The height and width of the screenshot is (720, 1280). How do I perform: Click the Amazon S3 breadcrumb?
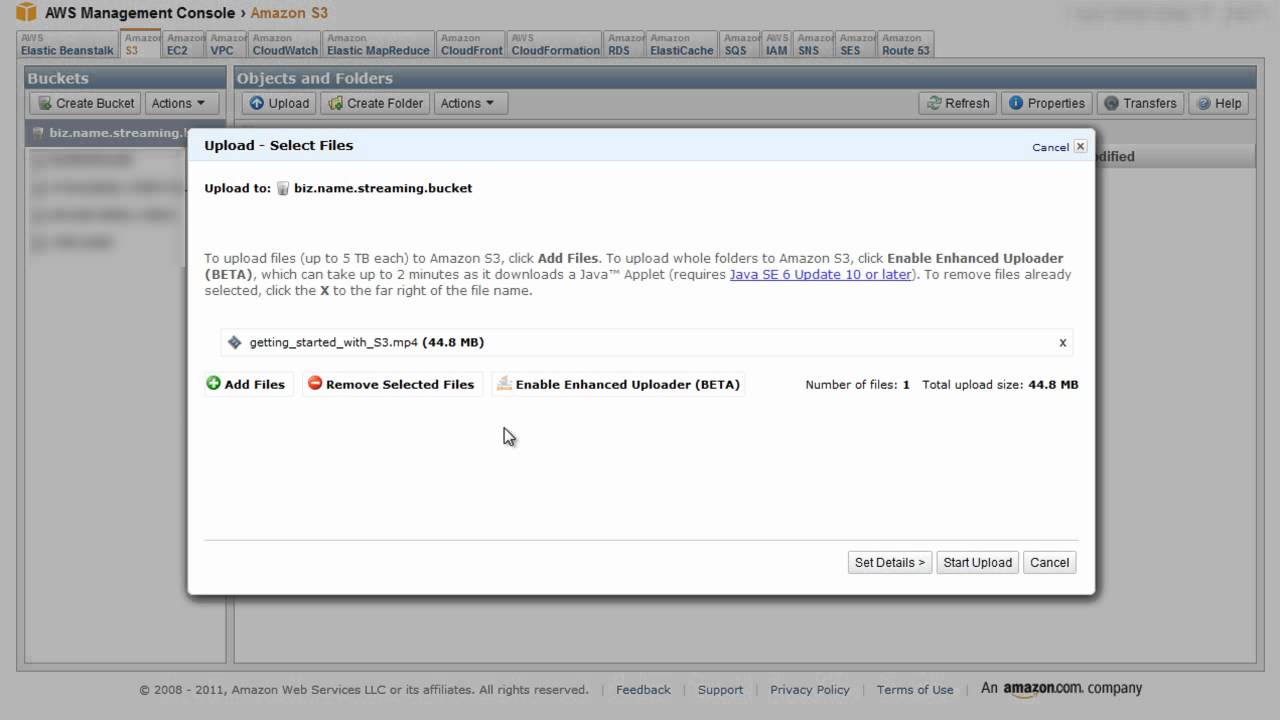[289, 13]
